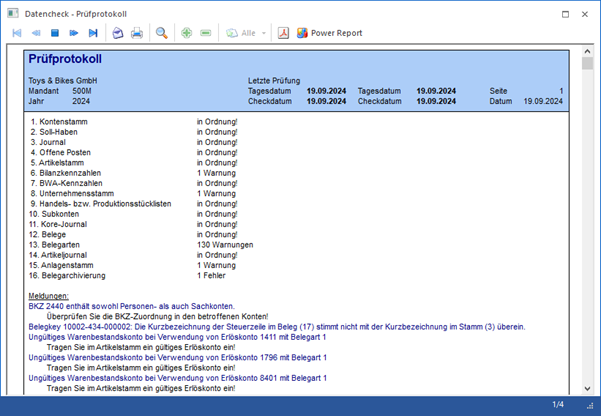Click the stop button in toolbar
601x416 pixels.
tap(55, 33)
